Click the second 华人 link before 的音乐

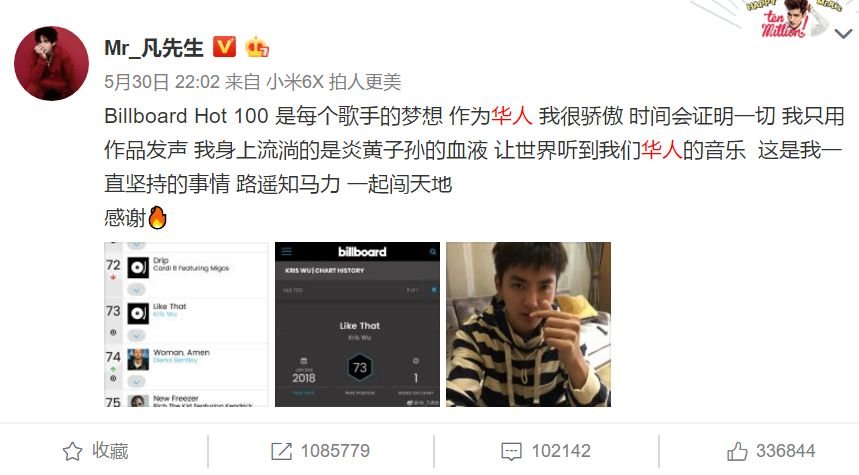click(662, 150)
